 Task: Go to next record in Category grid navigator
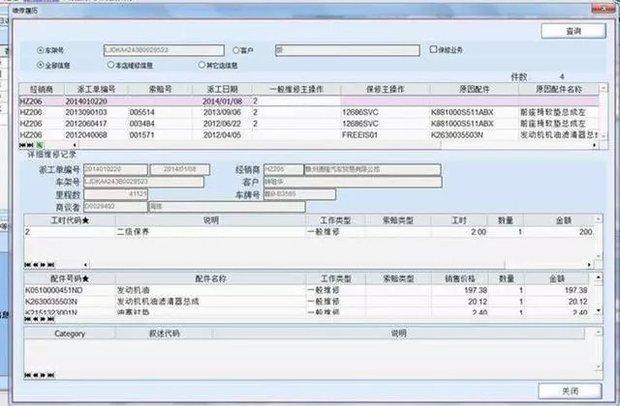(x=43, y=375)
